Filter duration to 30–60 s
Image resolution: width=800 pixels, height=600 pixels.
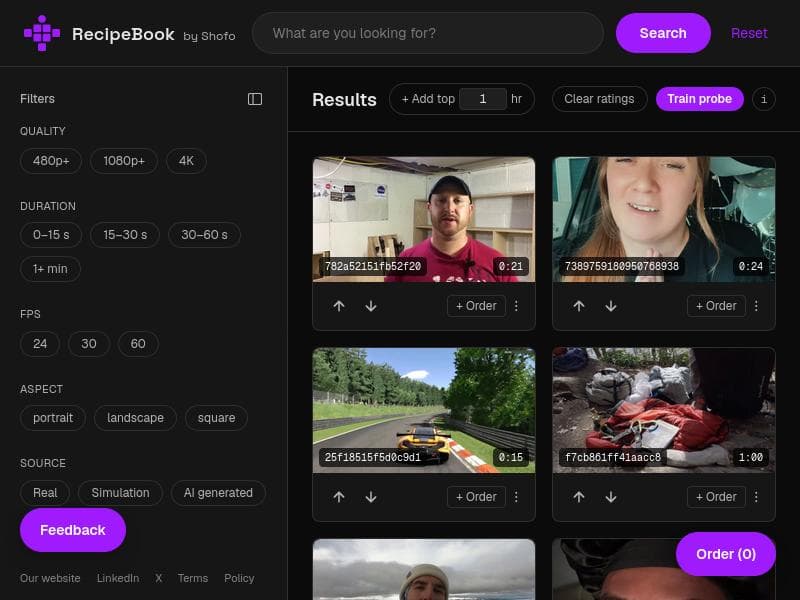tap(204, 235)
